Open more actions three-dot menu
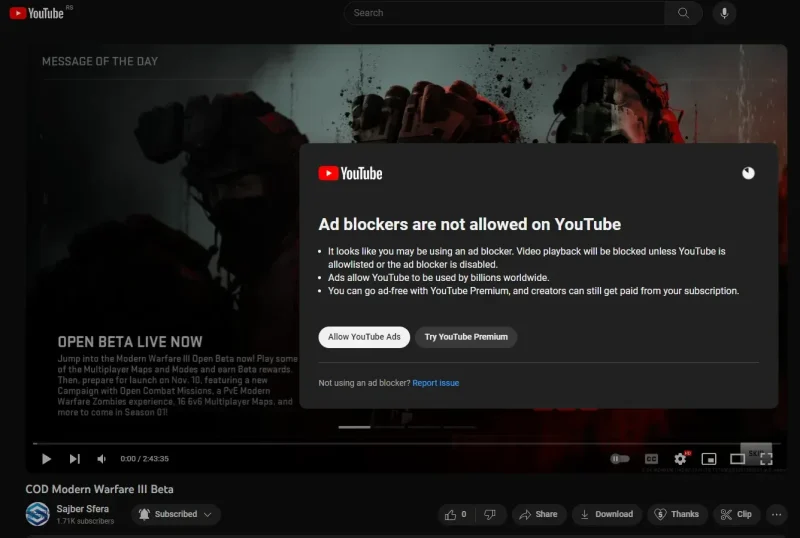The width and height of the screenshot is (800, 538). click(x=777, y=515)
